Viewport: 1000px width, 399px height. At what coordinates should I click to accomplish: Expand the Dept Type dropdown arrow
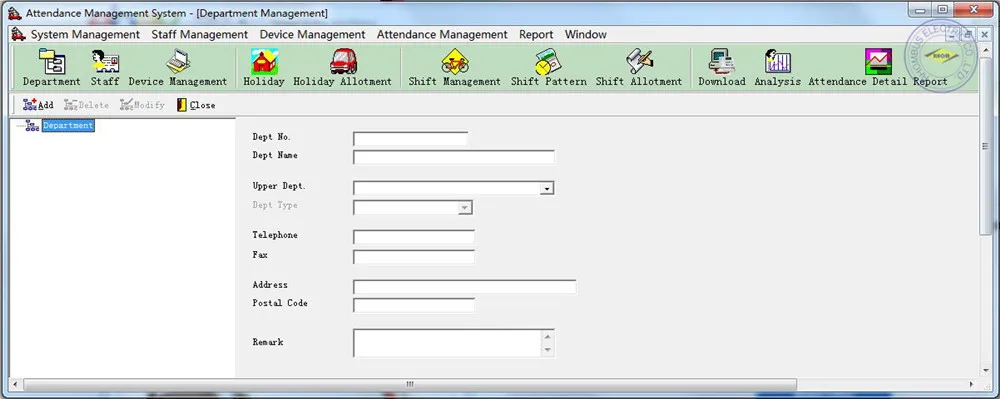465,208
